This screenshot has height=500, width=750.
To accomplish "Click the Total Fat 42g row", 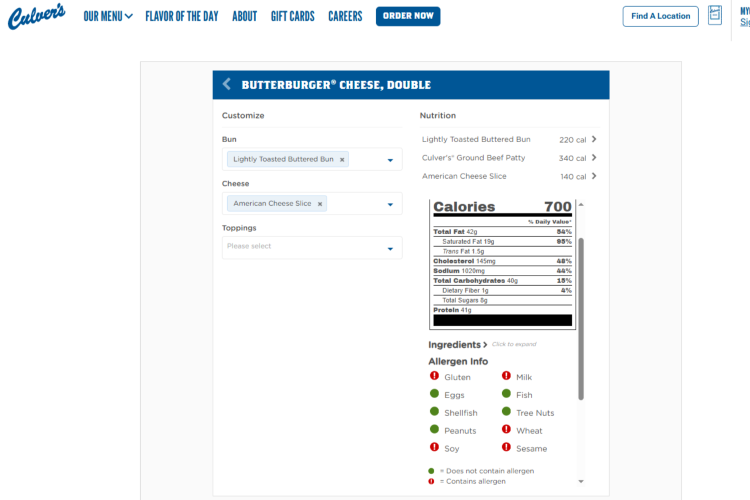I will 502,232.
